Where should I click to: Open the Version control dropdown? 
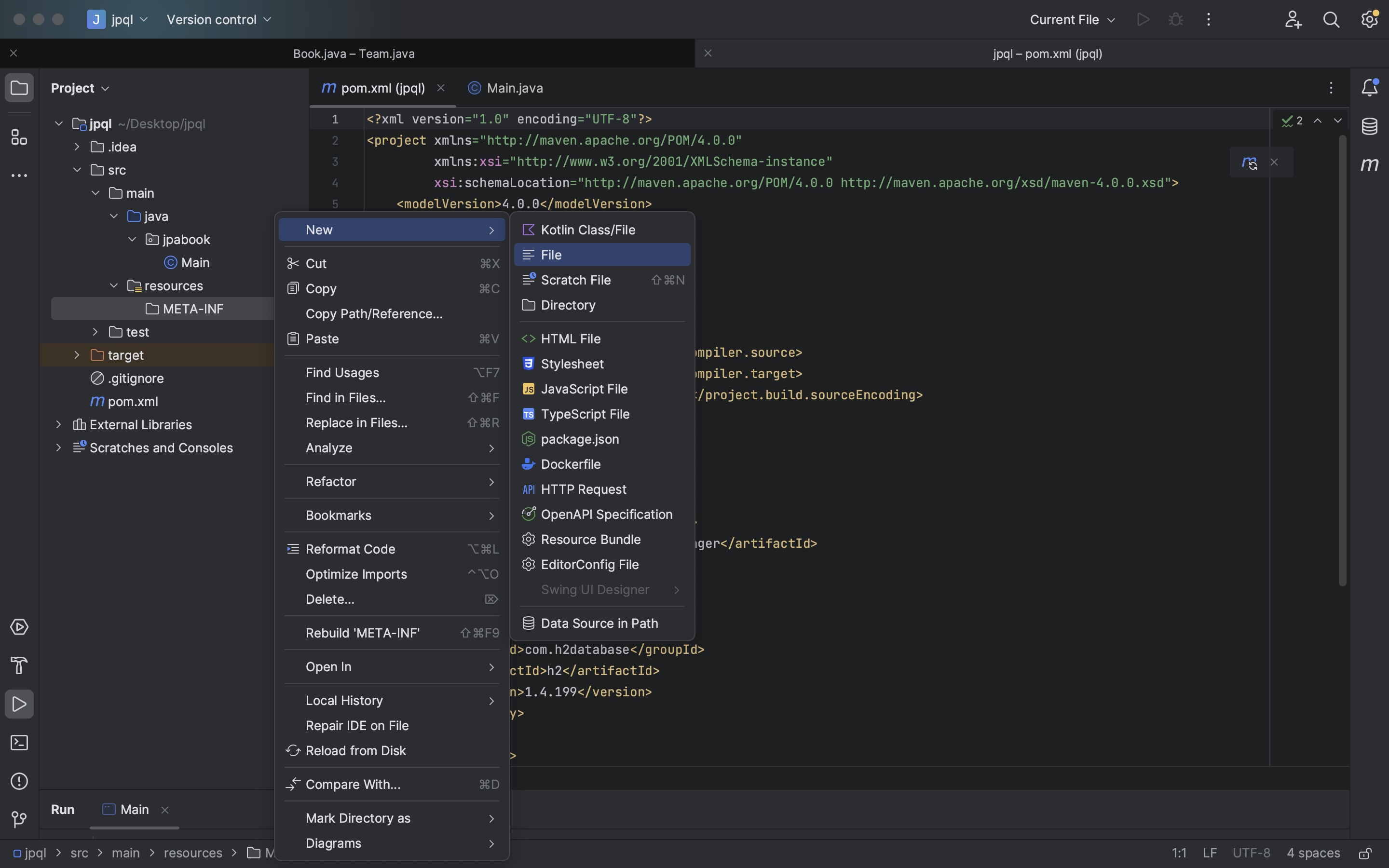click(x=218, y=19)
